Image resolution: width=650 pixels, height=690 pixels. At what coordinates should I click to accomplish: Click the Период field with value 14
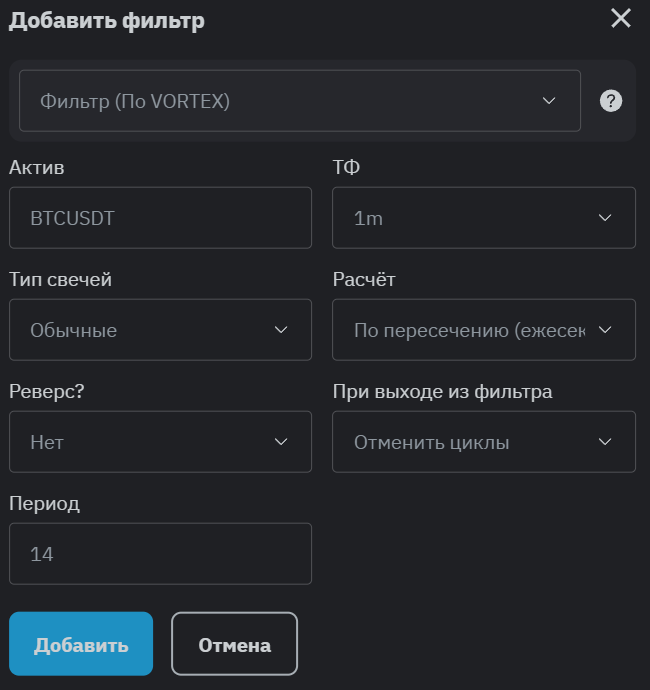pyautogui.click(x=160, y=554)
